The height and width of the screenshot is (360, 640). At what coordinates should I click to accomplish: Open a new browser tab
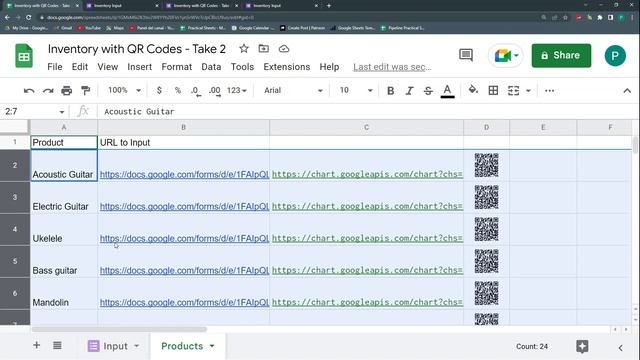click(329, 6)
